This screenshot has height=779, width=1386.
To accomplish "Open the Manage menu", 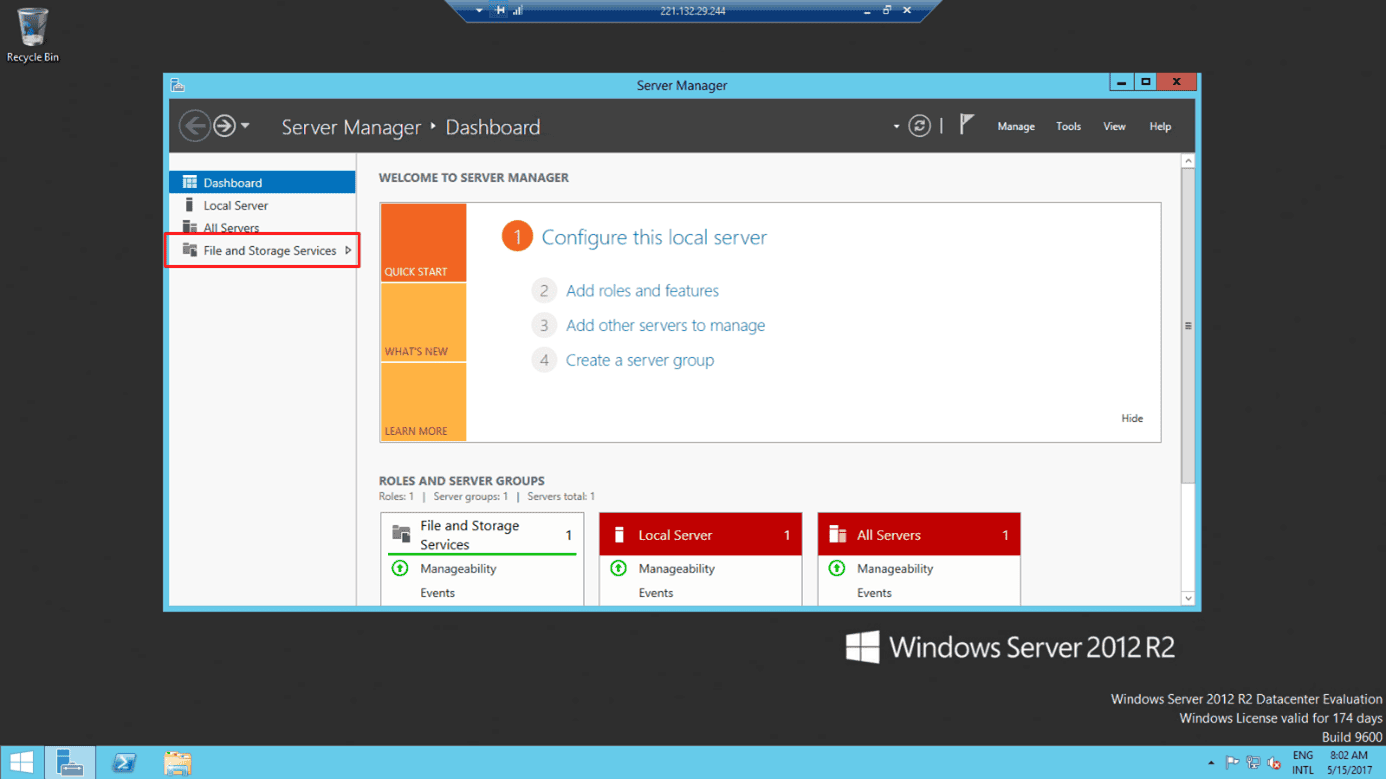I will coord(1015,127).
